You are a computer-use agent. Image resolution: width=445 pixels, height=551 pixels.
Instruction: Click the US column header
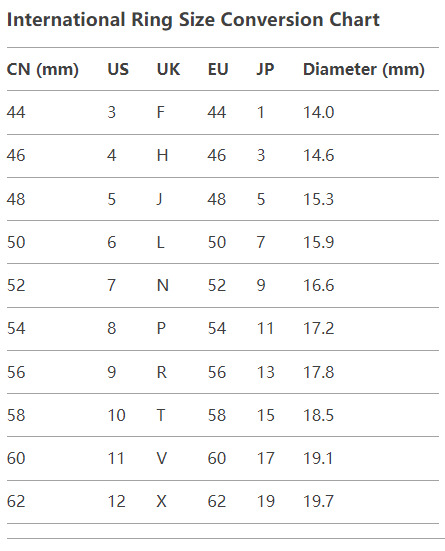(x=118, y=69)
